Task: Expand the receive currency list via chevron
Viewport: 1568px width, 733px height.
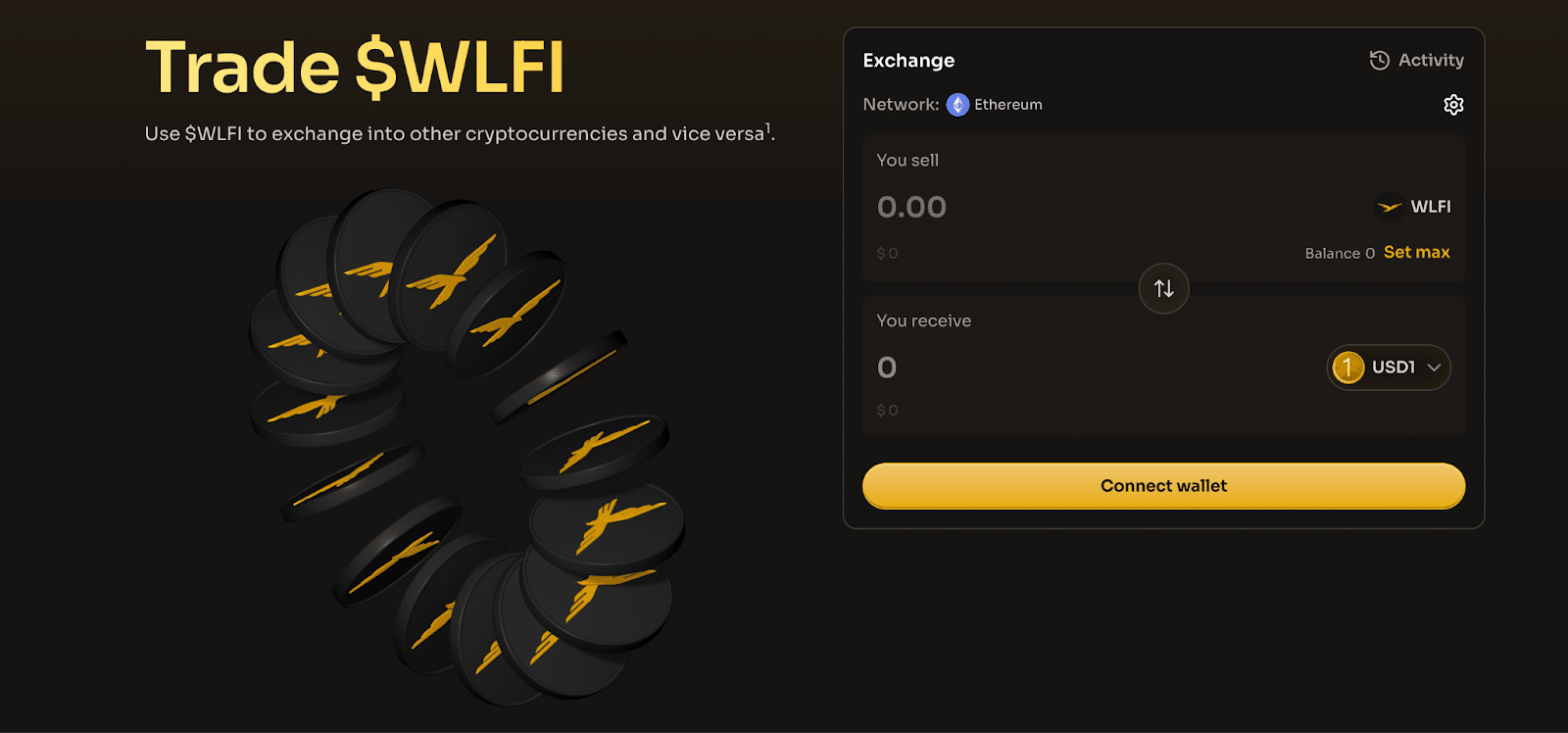Action: click(x=1433, y=366)
